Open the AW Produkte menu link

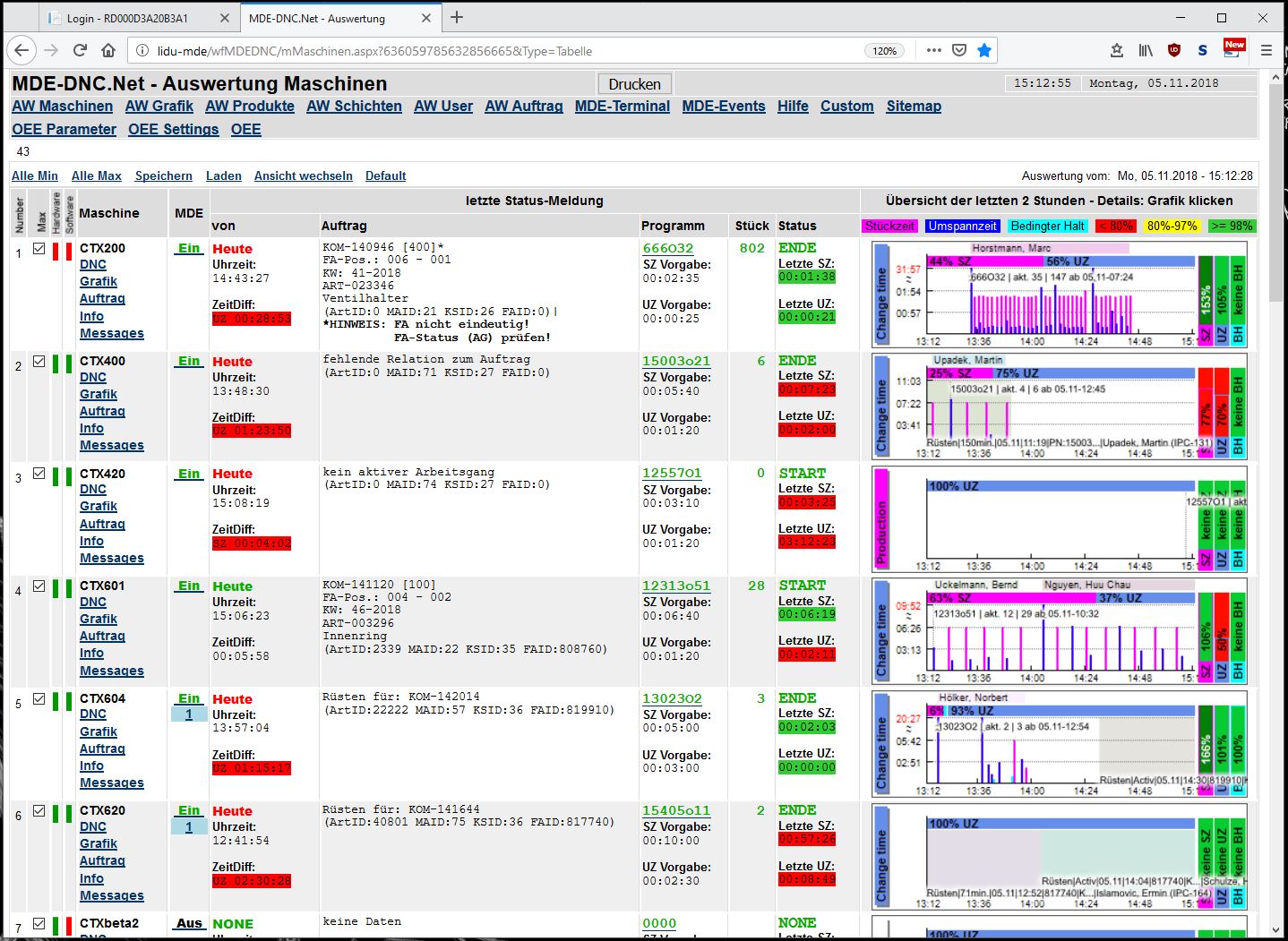pyautogui.click(x=249, y=106)
